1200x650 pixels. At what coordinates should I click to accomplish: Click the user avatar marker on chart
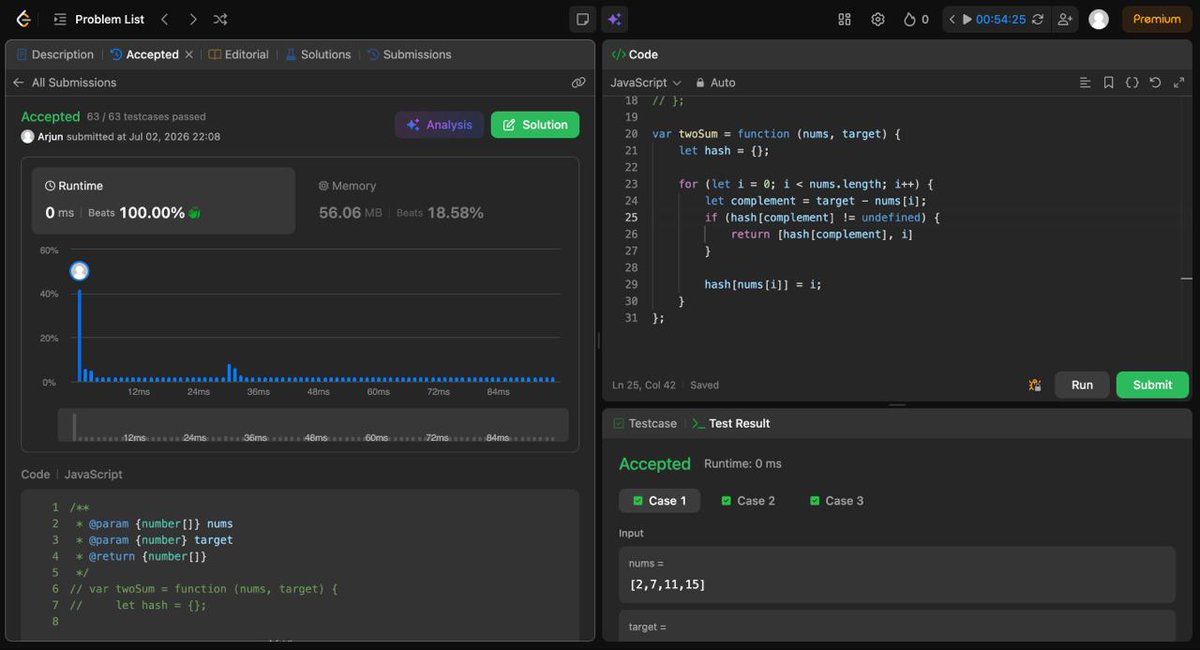point(80,271)
